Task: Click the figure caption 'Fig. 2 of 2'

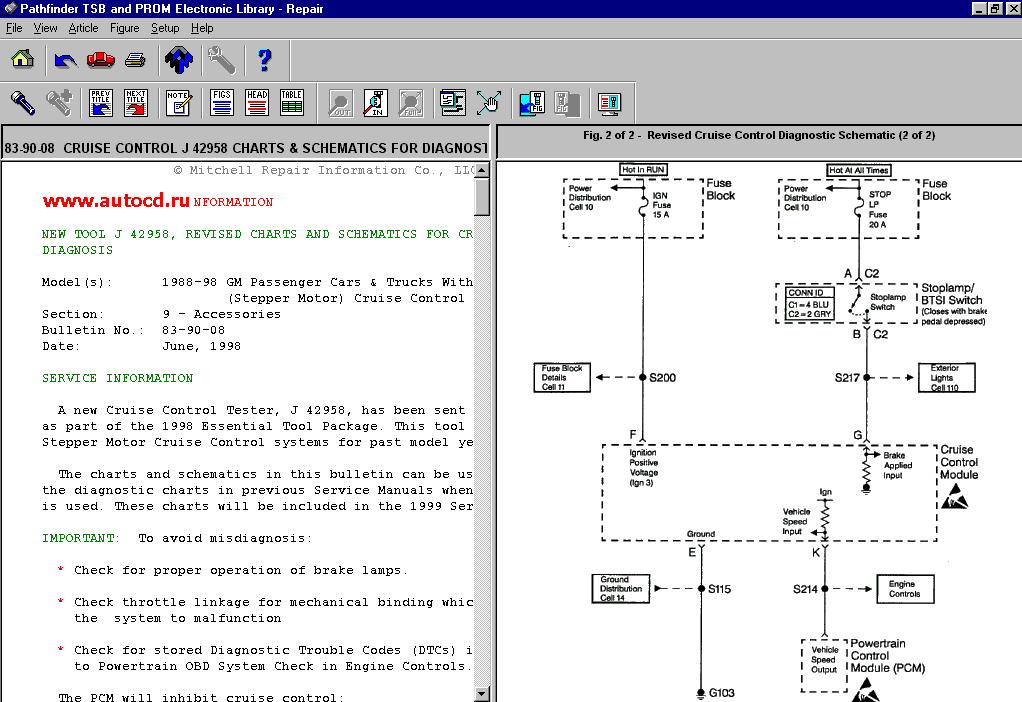Action: point(759,135)
